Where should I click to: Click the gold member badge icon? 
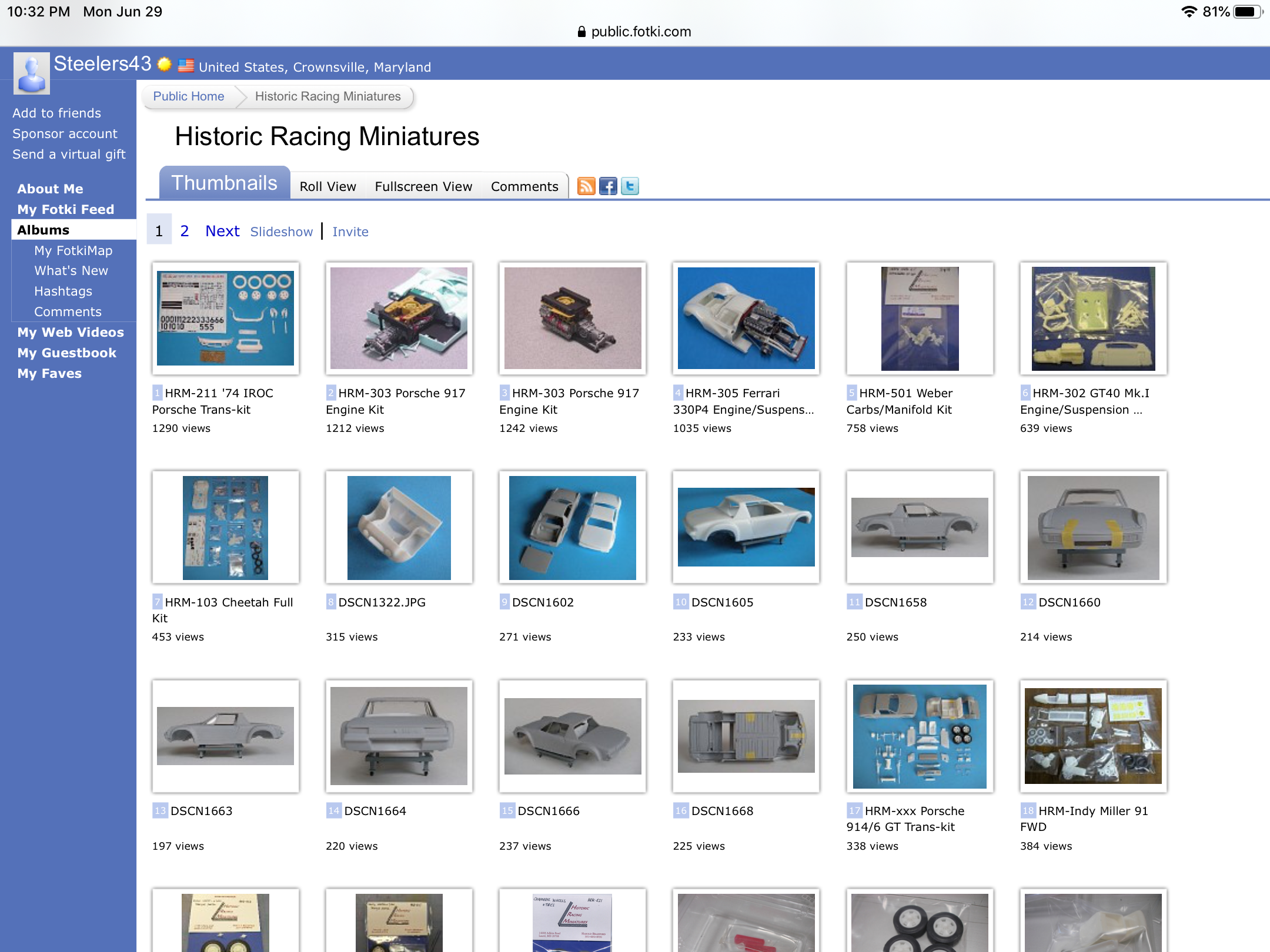pos(164,64)
